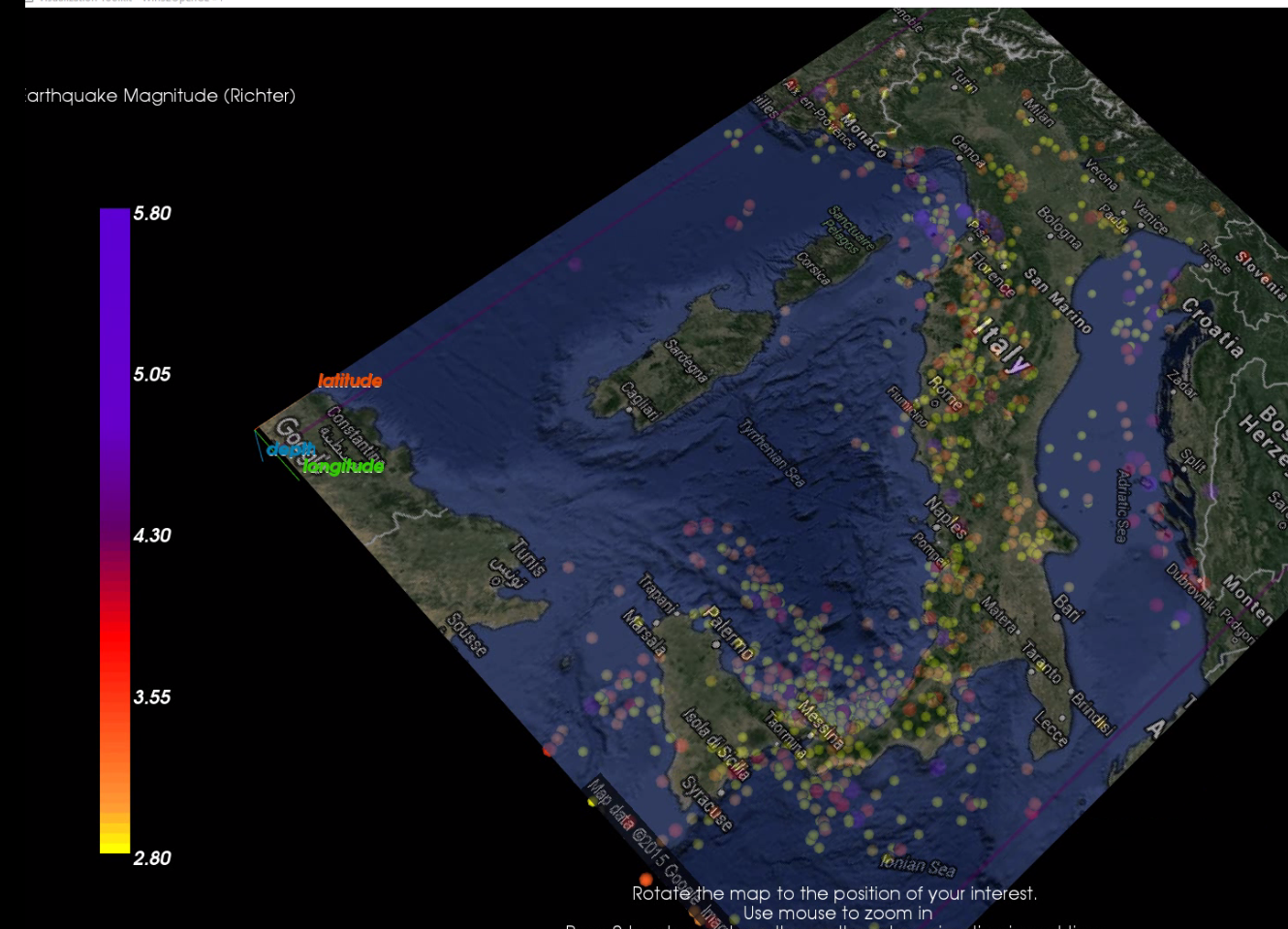Click the Slovenia country label
Image resolution: width=1288 pixels, height=929 pixels.
point(1262,278)
